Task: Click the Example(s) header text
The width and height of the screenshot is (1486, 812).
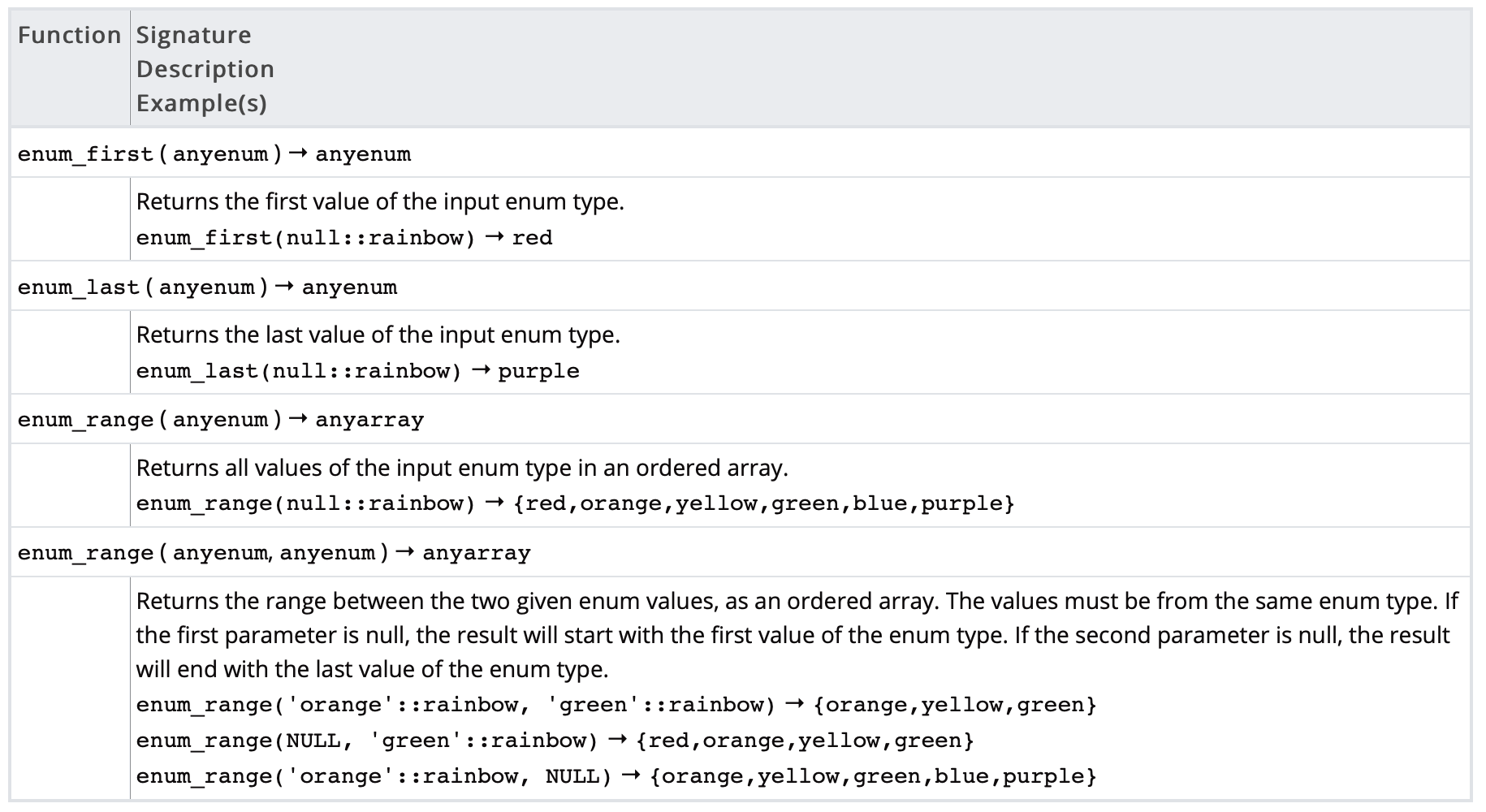Action: [x=201, y=104]
